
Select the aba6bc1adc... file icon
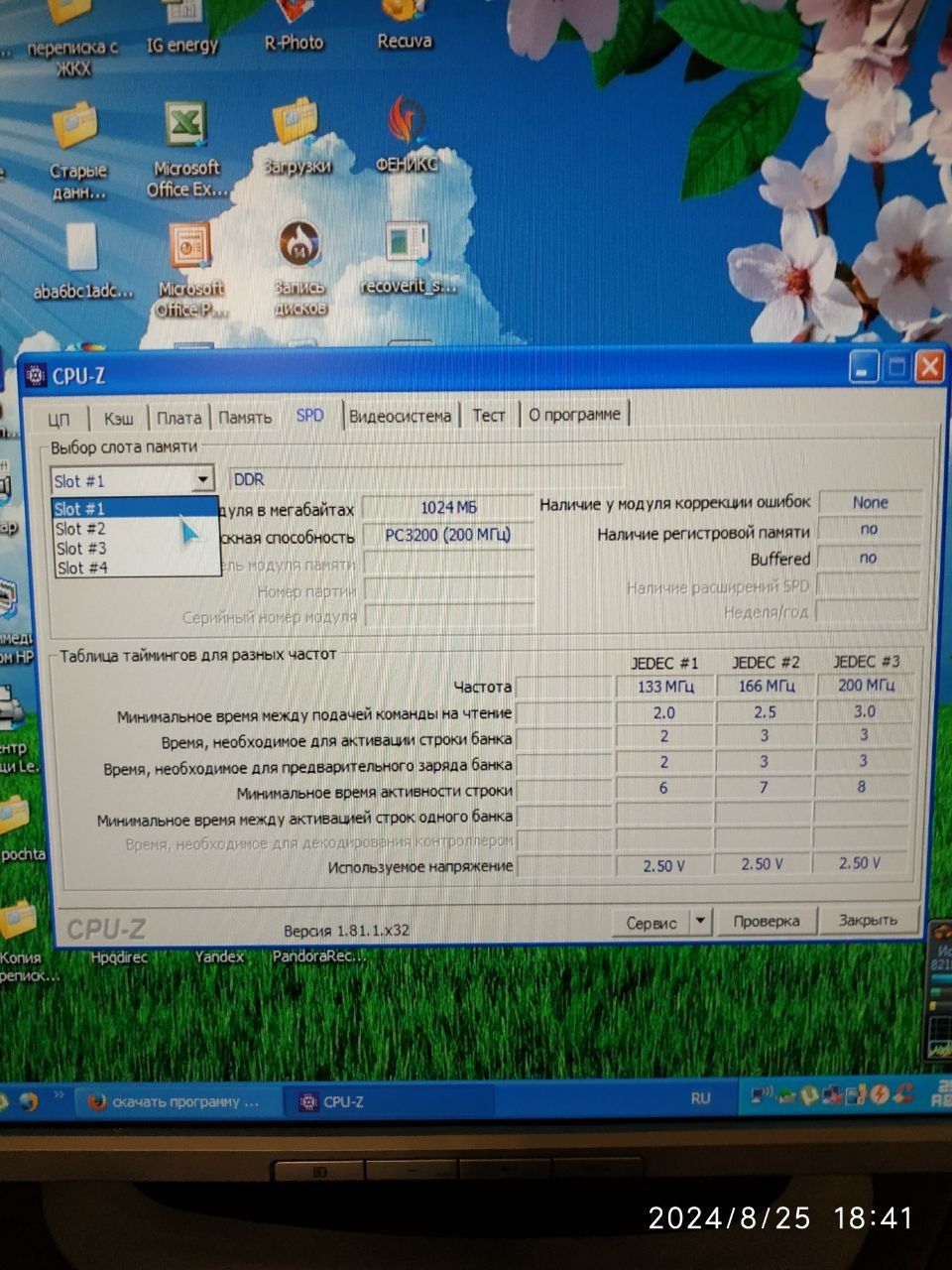(82, 260)
